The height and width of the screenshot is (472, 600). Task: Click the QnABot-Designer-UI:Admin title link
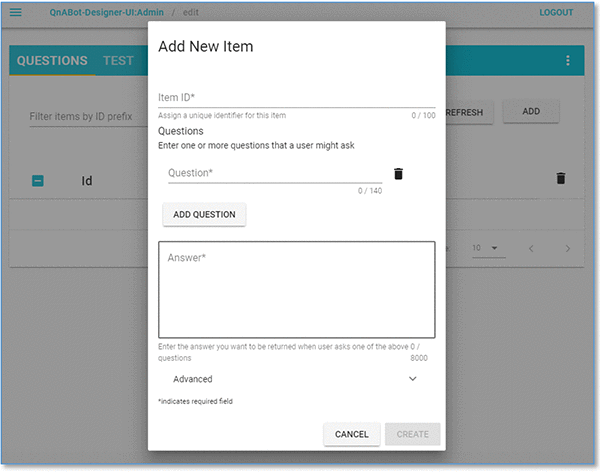tap(106, 12)
